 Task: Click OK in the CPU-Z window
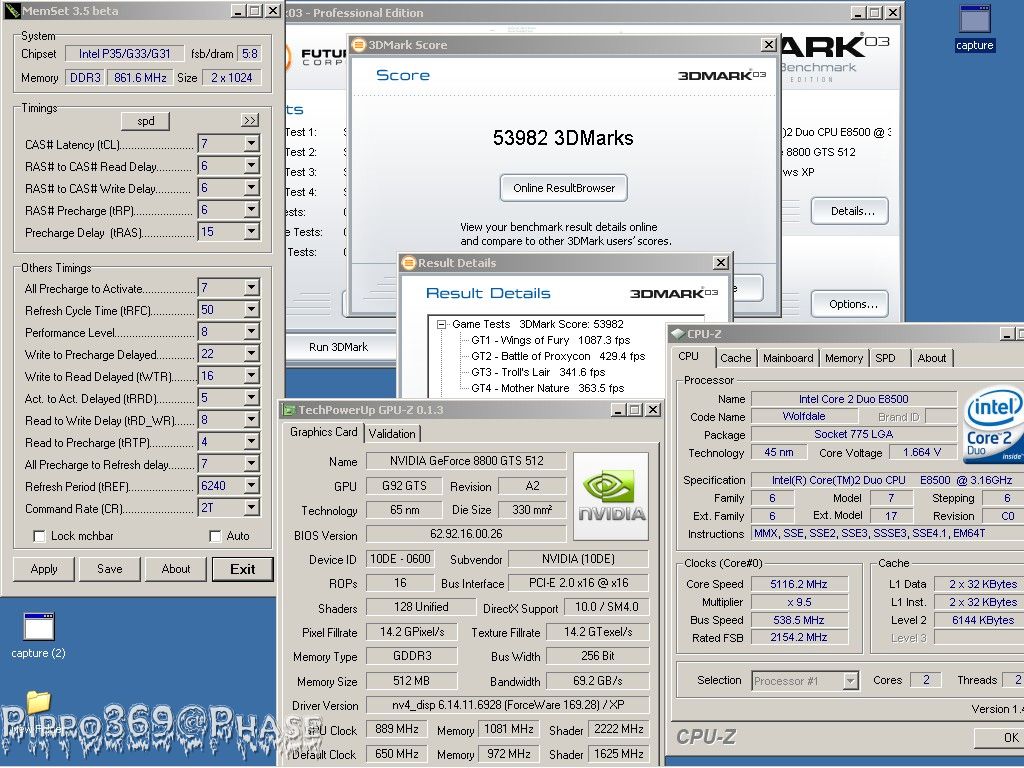pos(999,737)
